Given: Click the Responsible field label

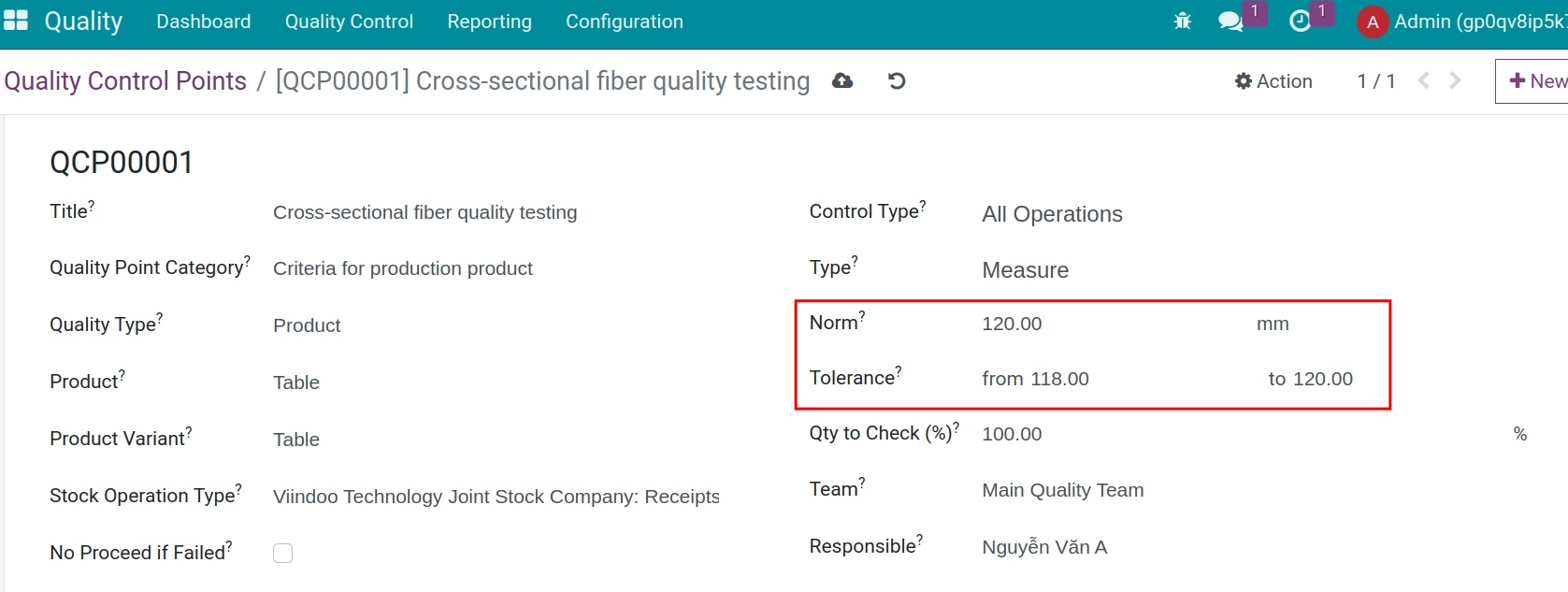Looking at the screenshot, I should tap(863, 546).
